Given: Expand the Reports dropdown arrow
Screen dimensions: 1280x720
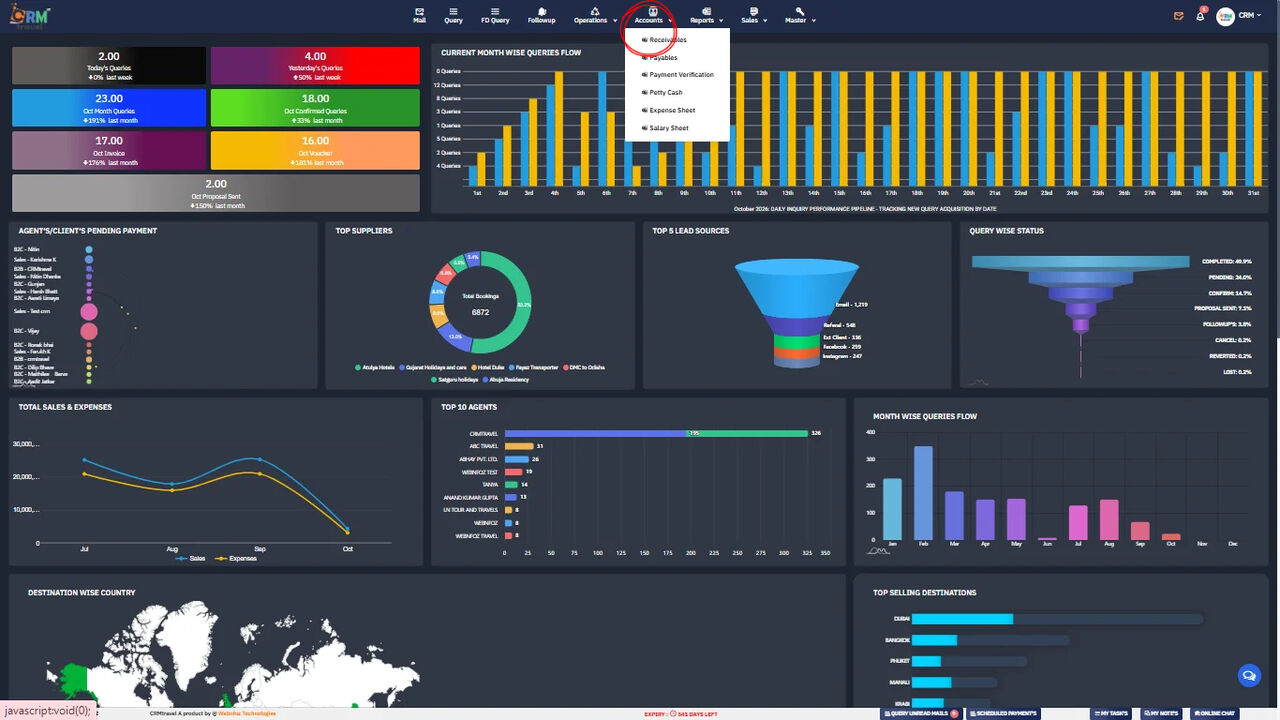Looking at the screenshot, I should [721, 21].
